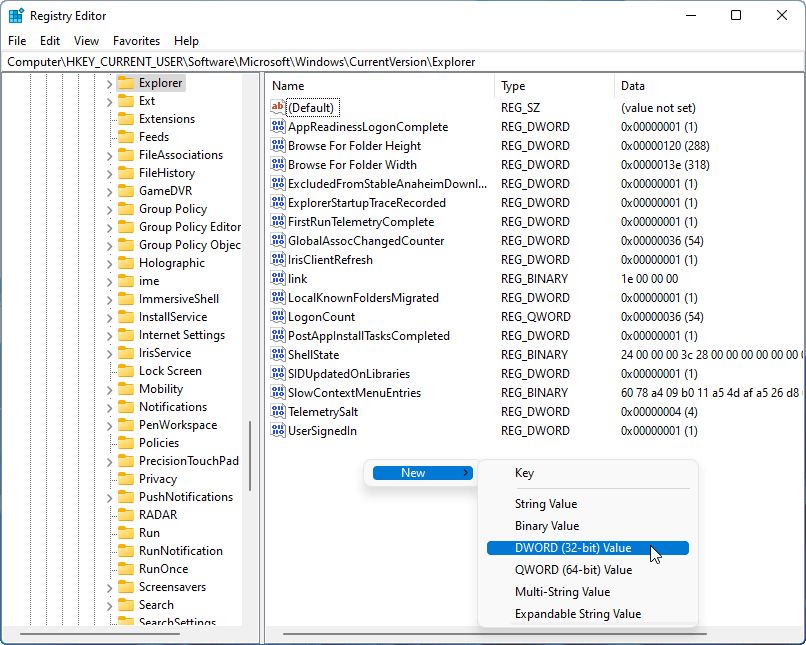
Task: Choose DWORD (32-bit) Value from submenu
Action: tap(588, 548)
